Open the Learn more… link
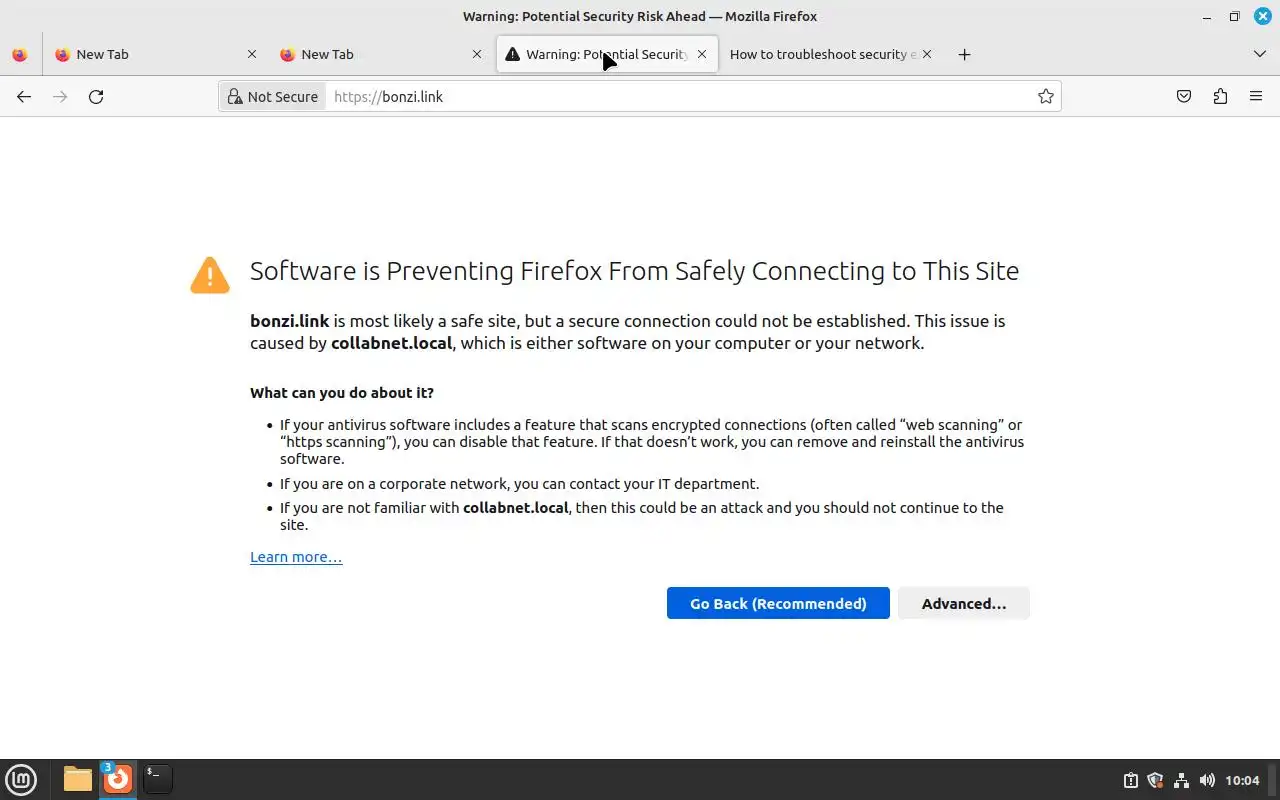1280x800 pixels. [x=296, y=557]
